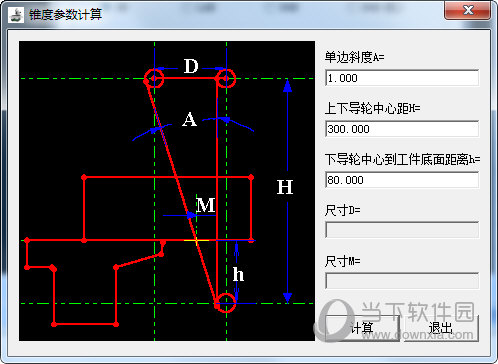Screen dimensions: 498x364
Task: Click the 尺寸D= label
Action: (x=343, y=210)
